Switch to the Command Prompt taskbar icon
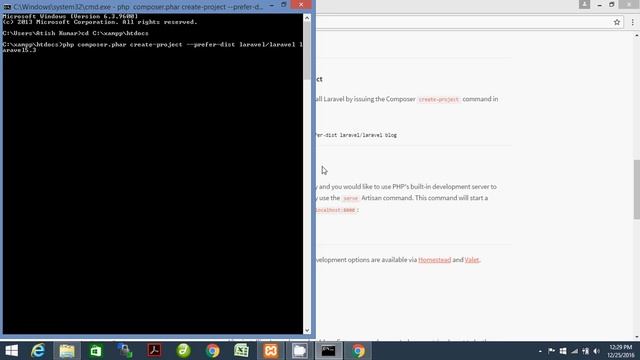Image resolution: width=640 pixels, height=360 pixels. (x=329, y=351)
